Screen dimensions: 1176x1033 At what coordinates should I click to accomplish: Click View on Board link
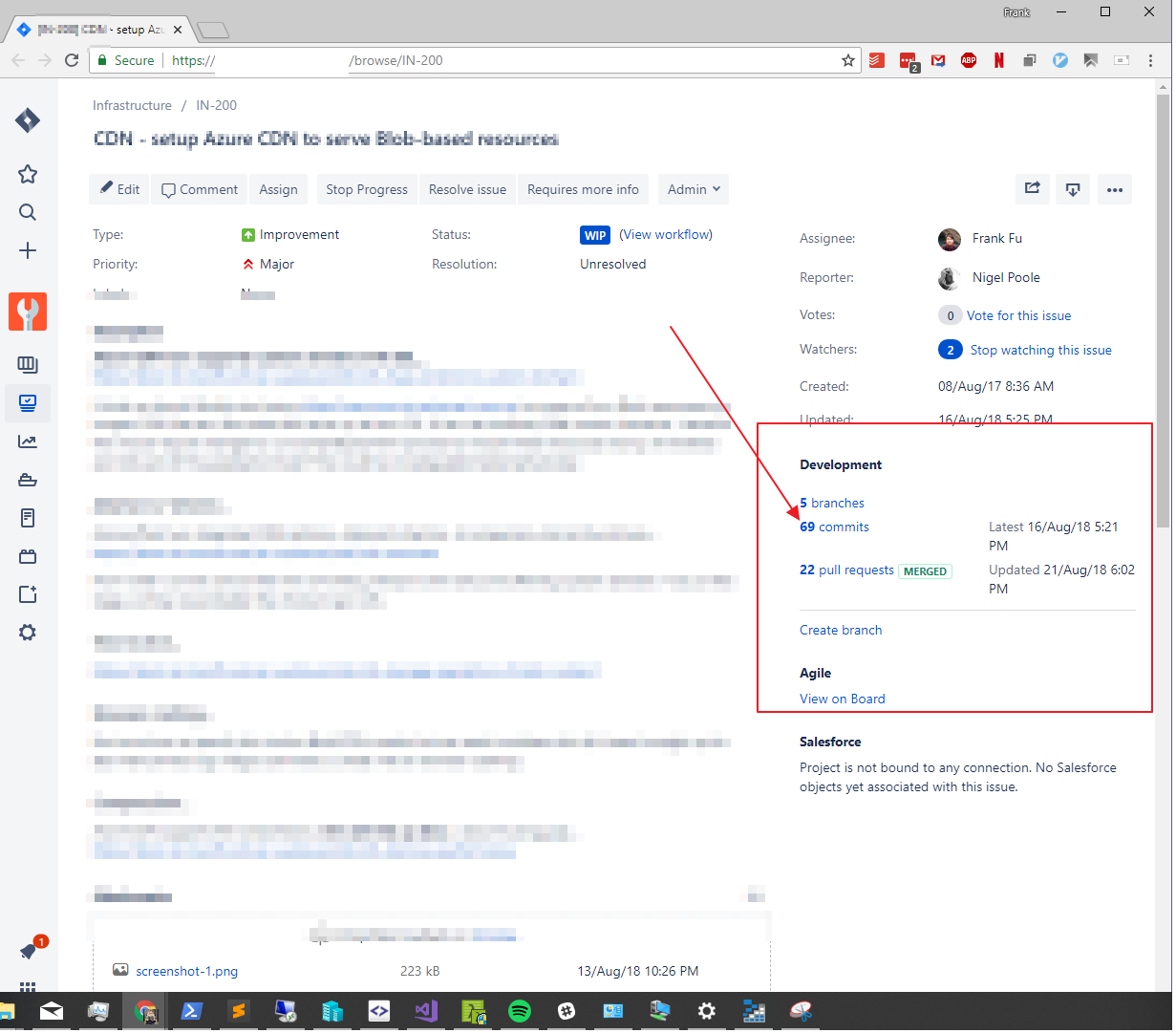pos(843,699)
